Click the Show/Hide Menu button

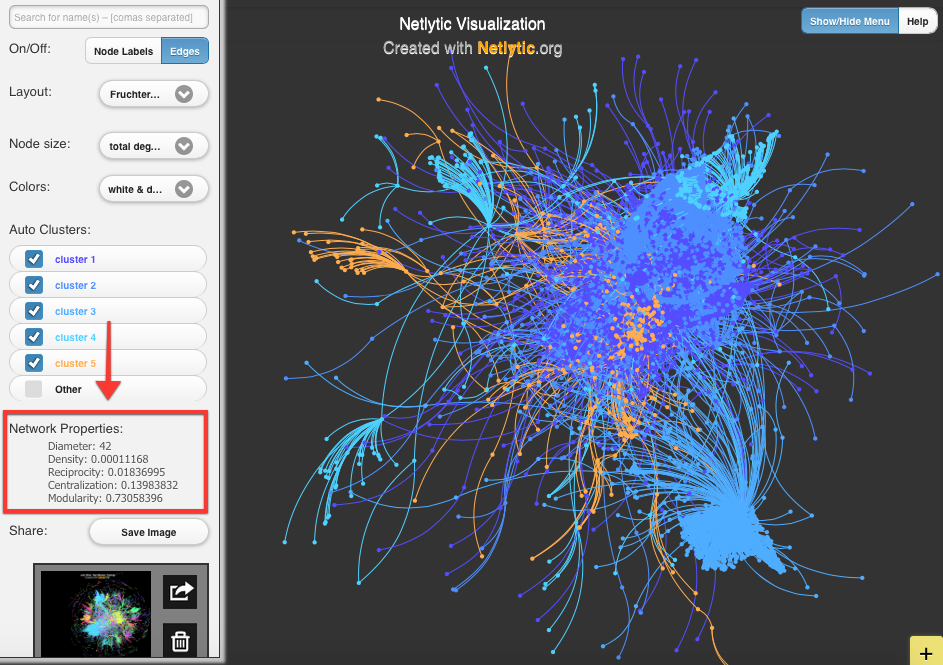[850, 21]
